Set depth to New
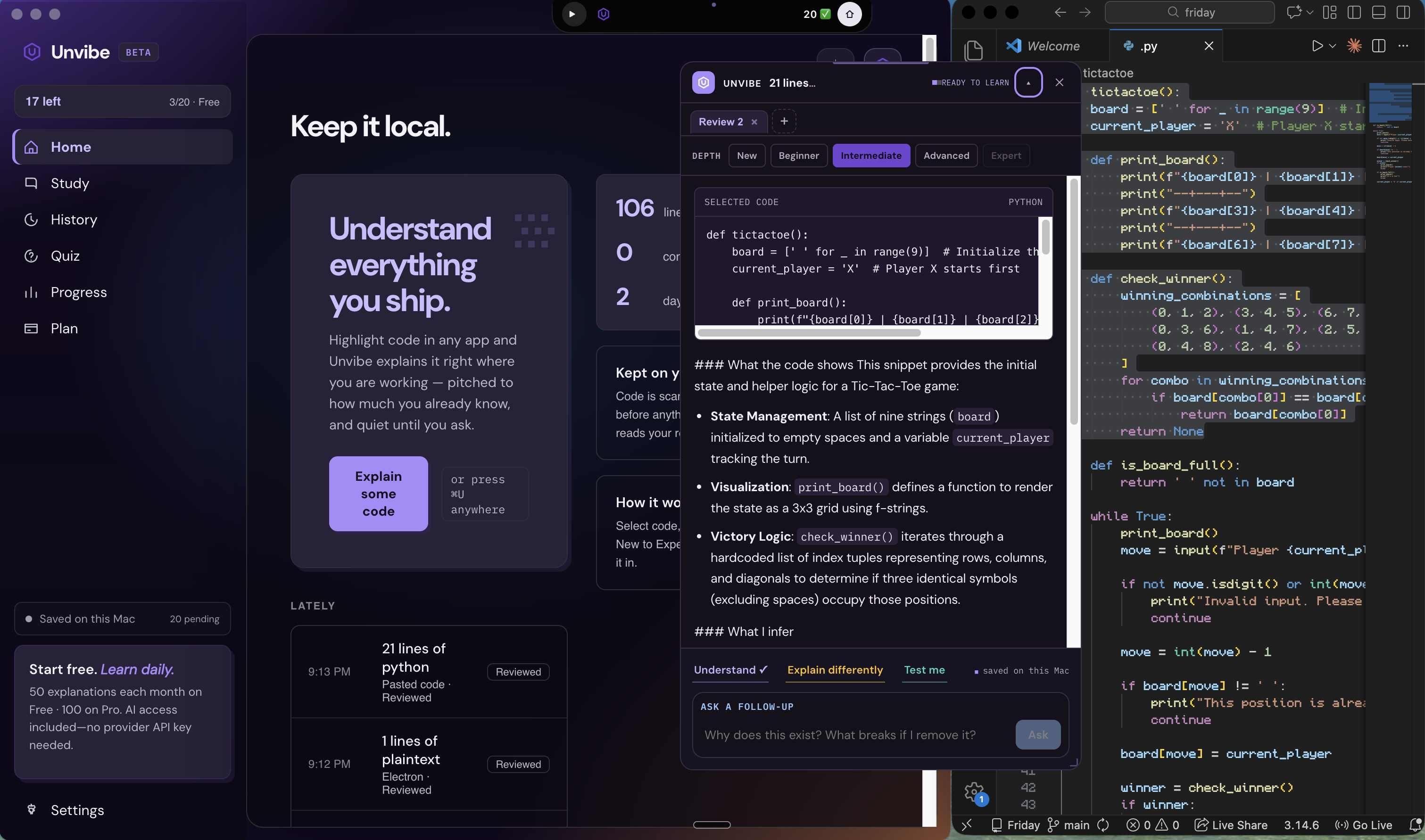This screenshot has height=840, width=1425. 747,156
